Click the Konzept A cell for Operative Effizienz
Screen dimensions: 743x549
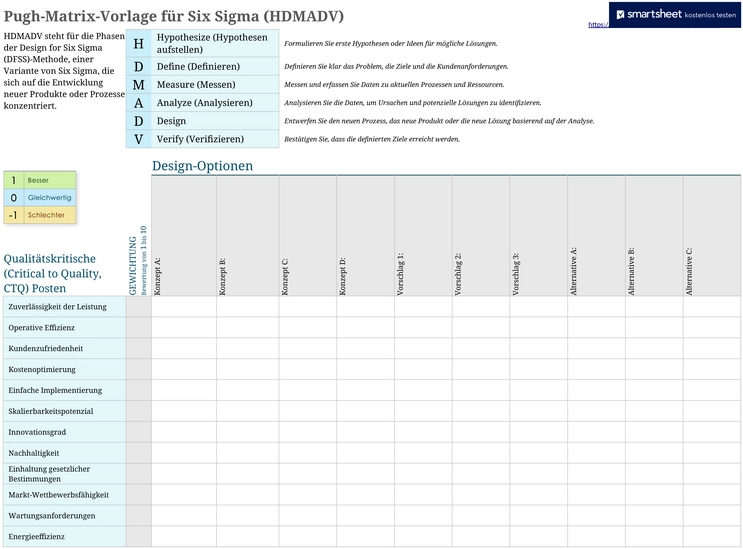[184, 328]
